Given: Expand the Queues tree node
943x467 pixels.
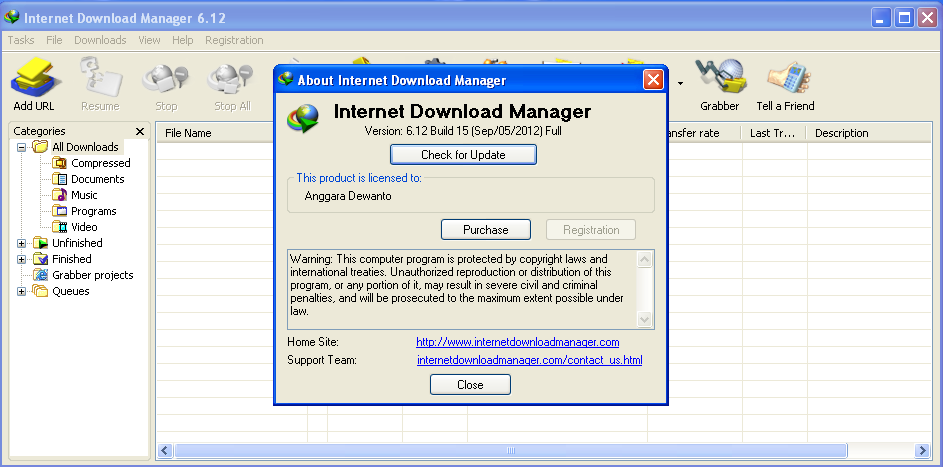Looking at the screenshot, I should point(22,291).
